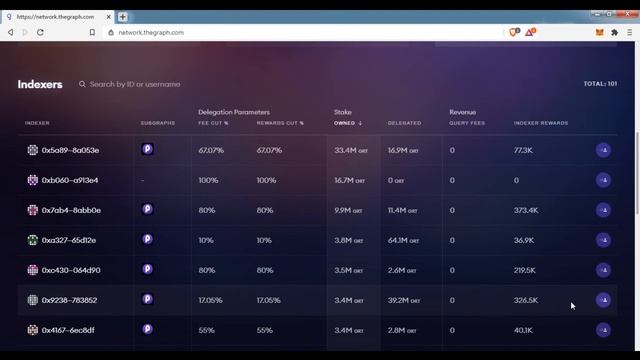The width and height of the screenshot is (640, 360).
Task: Click delegate button for 0xb060–a913e4
Action: [x=603, y=180]
